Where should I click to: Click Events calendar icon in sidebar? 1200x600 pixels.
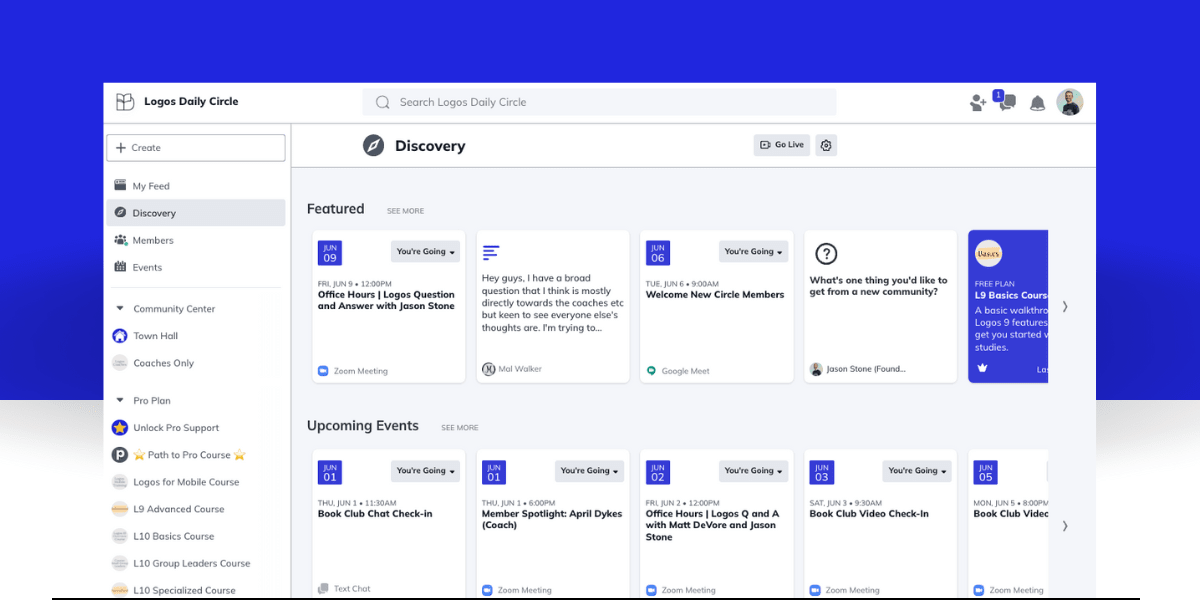click(120, 267)
